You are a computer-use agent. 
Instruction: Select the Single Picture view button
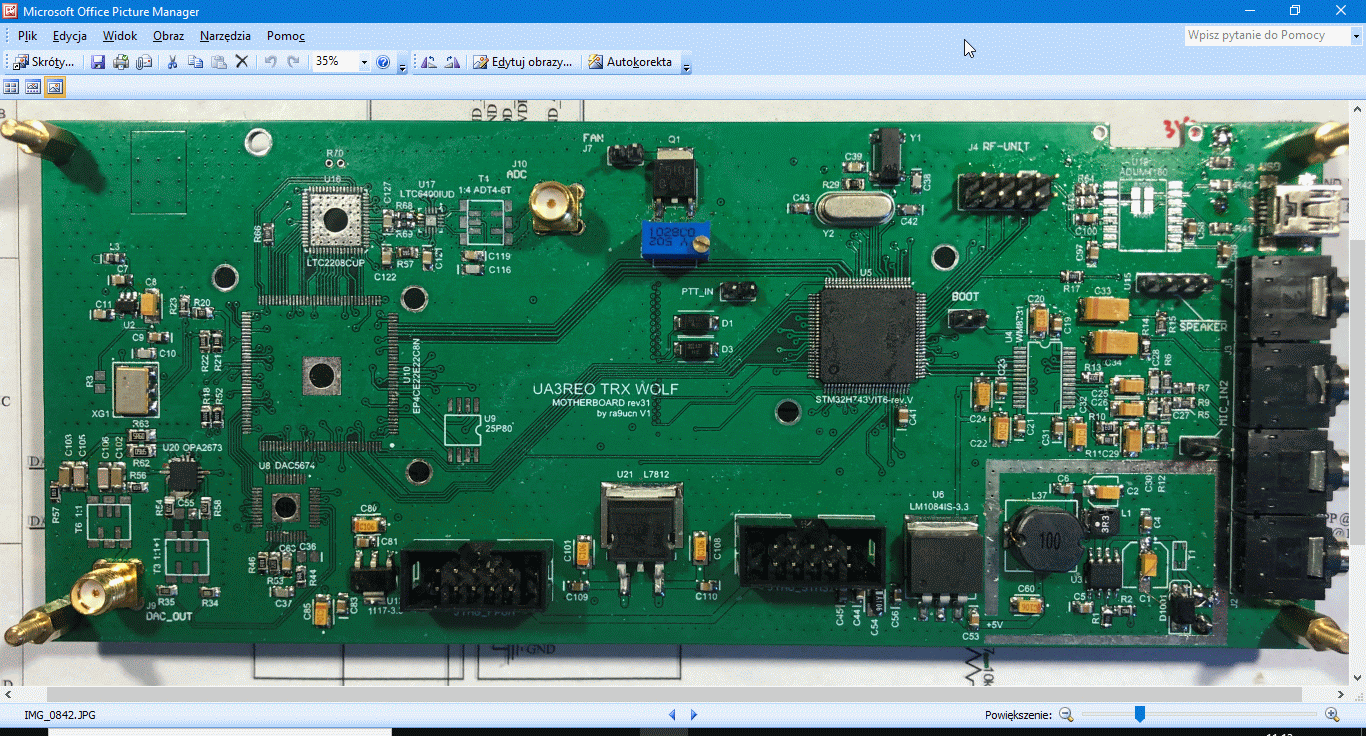(55, 87)
